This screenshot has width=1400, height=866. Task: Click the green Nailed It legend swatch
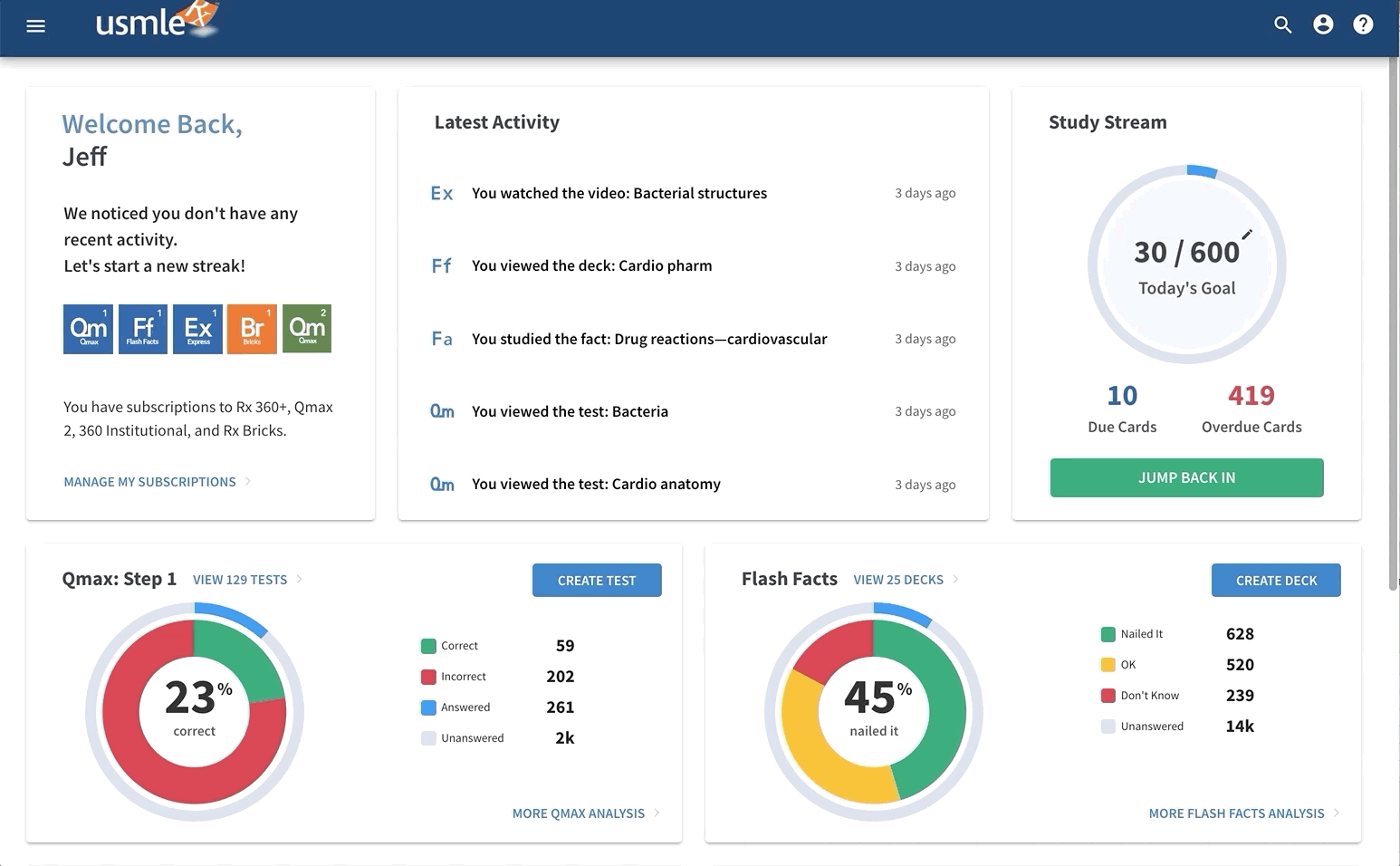tap(1108, 634)
